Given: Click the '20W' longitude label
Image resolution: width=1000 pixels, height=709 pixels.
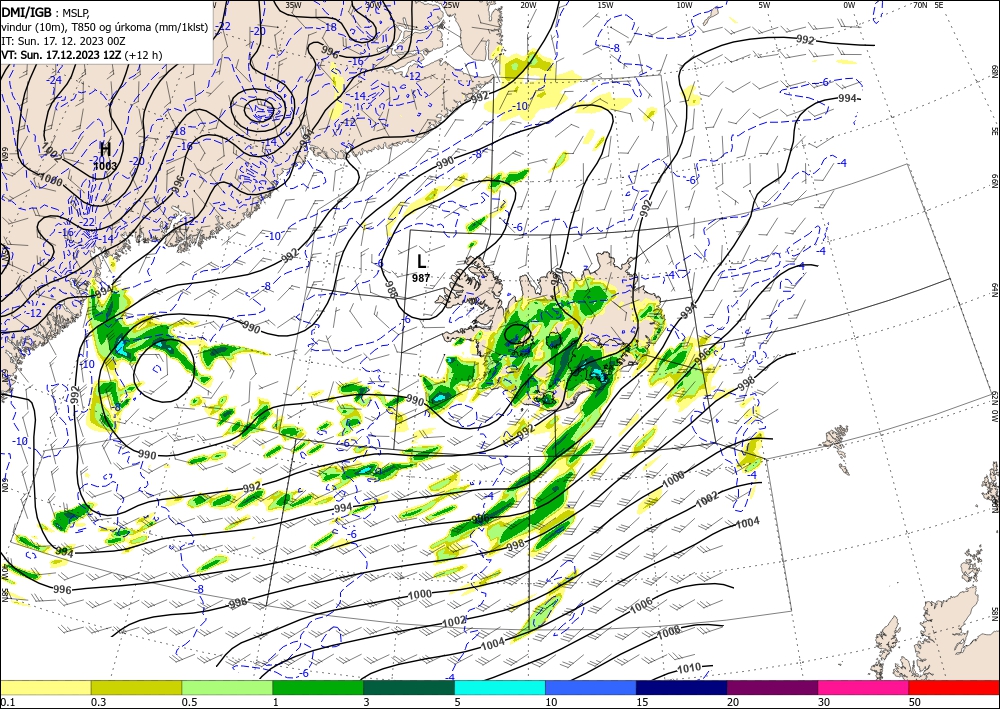Looking at the screenshot, I should 528,5.
